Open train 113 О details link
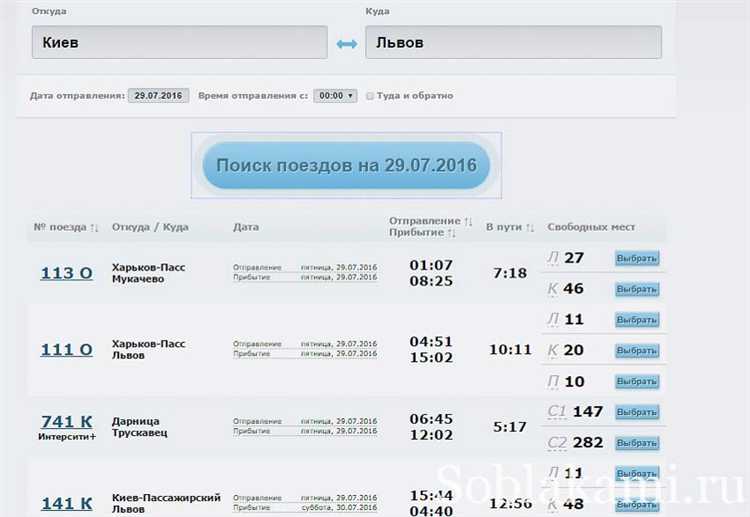The width and height of the screenshot is (750, 517). [x=66, y=273]
